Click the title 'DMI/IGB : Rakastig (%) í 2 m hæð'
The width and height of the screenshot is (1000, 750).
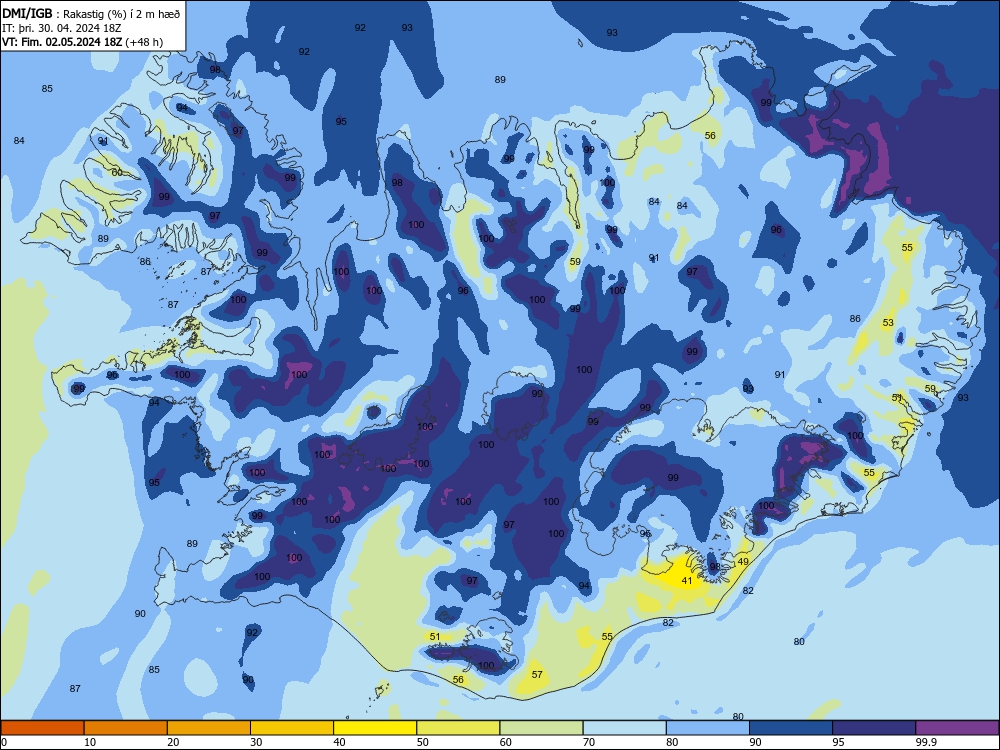click(x=91, y=13)
